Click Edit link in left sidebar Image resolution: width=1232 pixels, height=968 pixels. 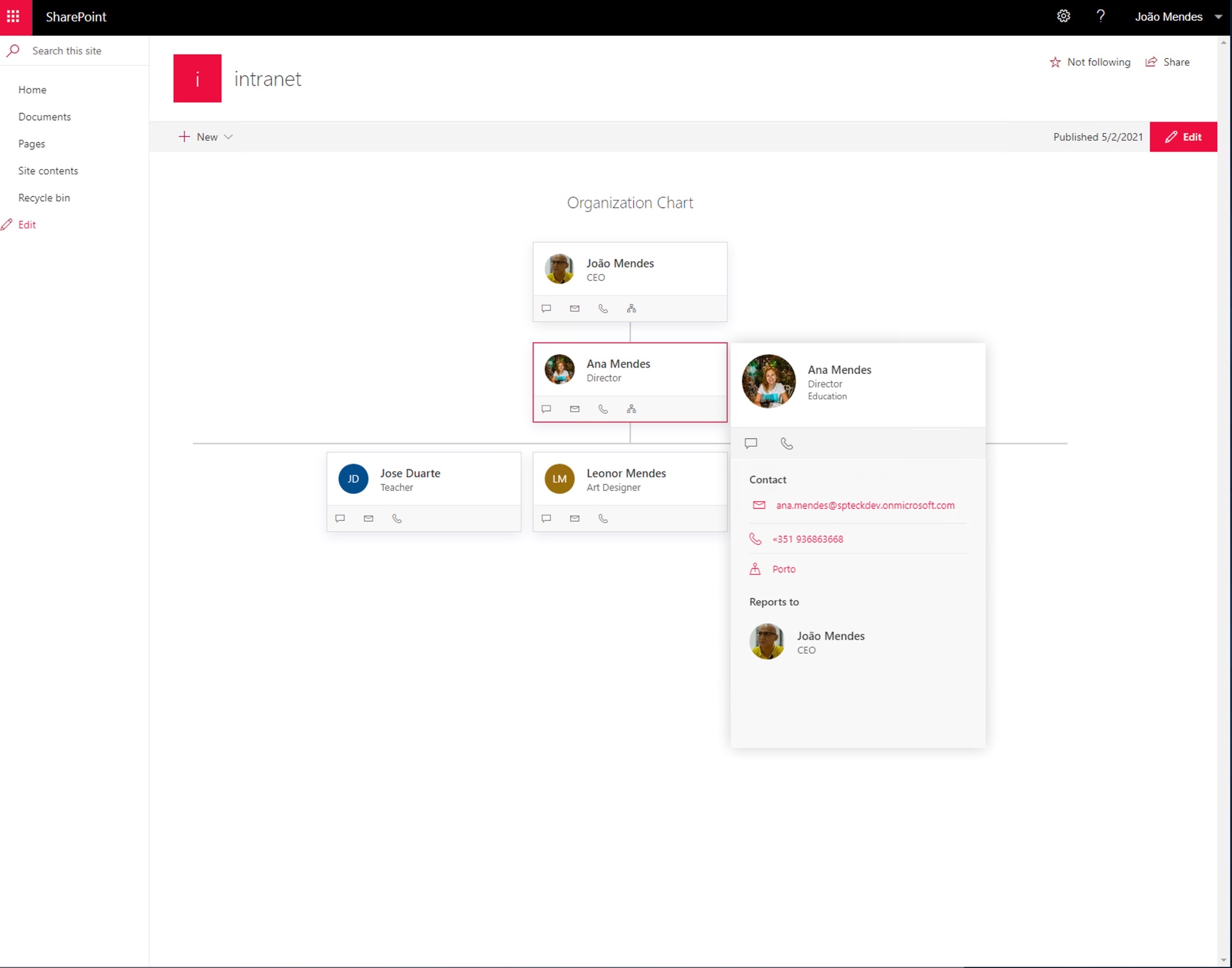point(27,224)
